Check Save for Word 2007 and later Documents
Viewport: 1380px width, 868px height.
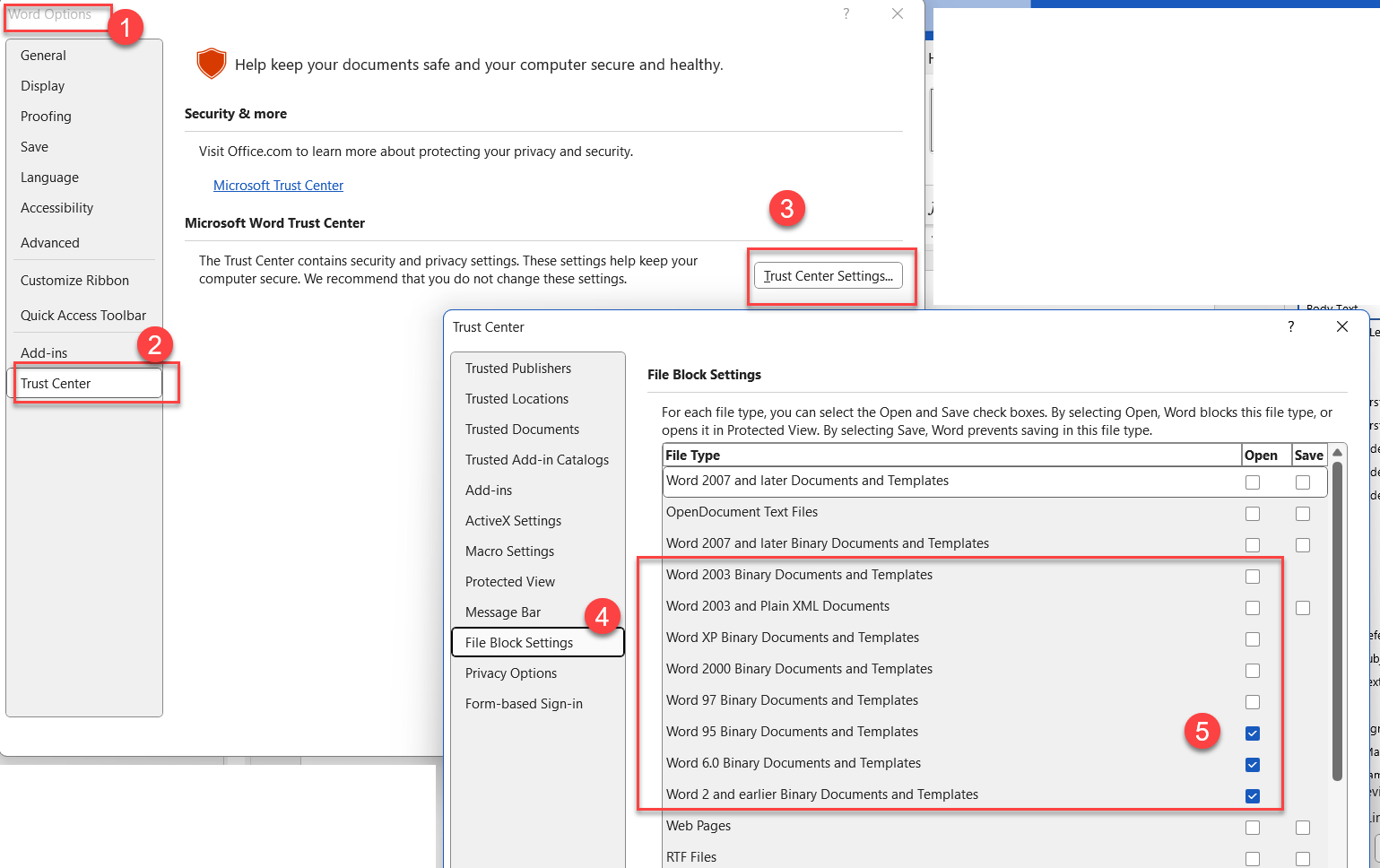[1303, 482]
